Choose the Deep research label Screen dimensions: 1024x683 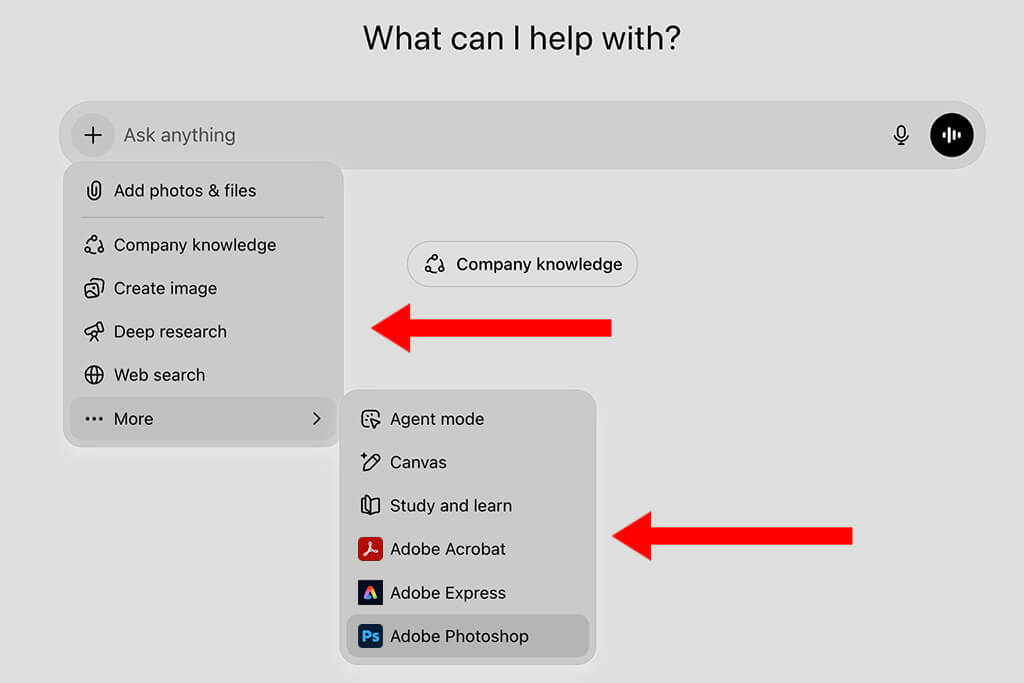[170, 332]
